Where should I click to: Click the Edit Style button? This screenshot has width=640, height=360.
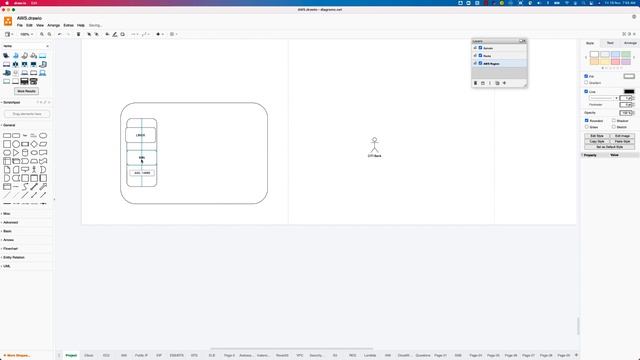point(597,136)
